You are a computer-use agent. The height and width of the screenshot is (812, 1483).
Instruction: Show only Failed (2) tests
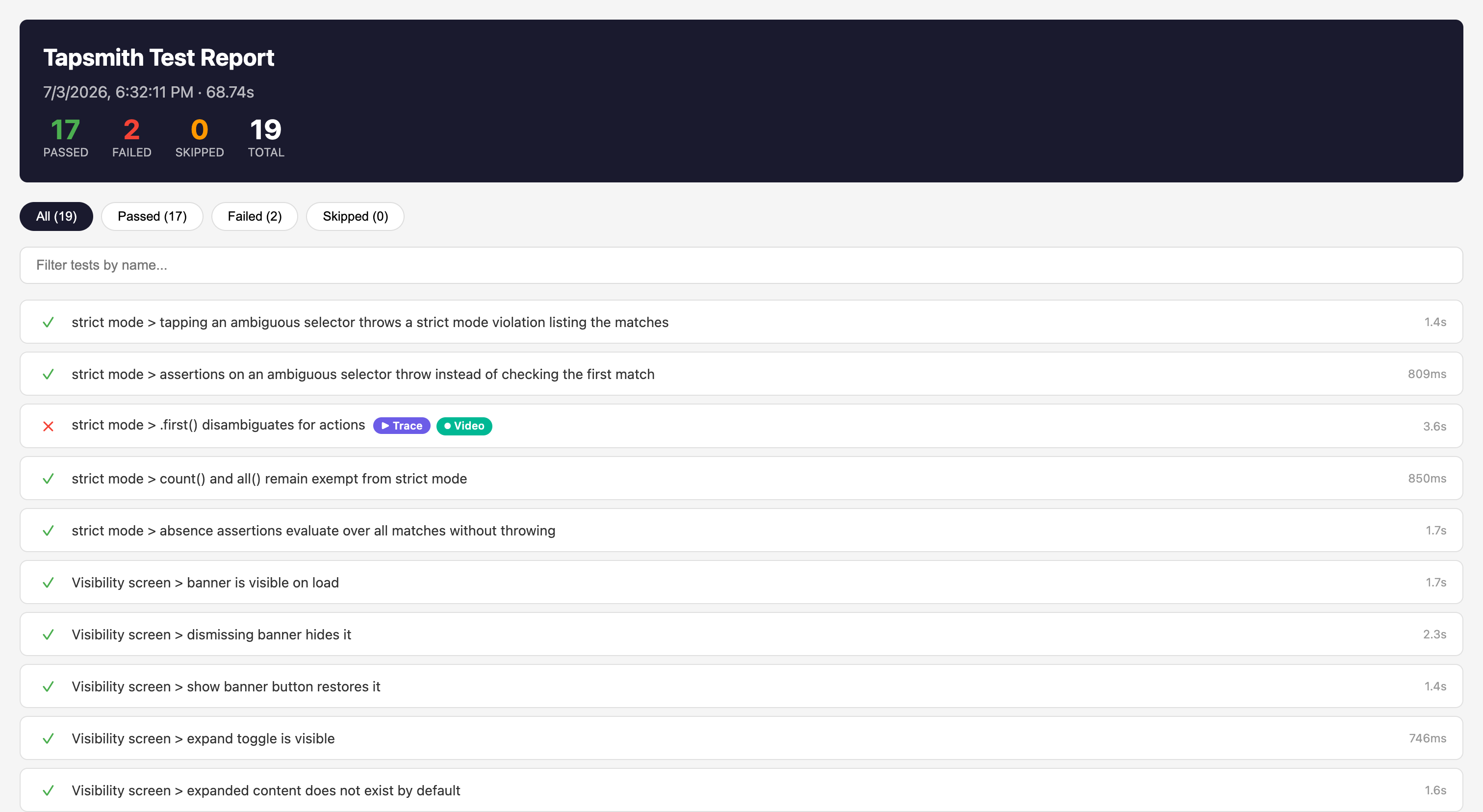point(255,216)
